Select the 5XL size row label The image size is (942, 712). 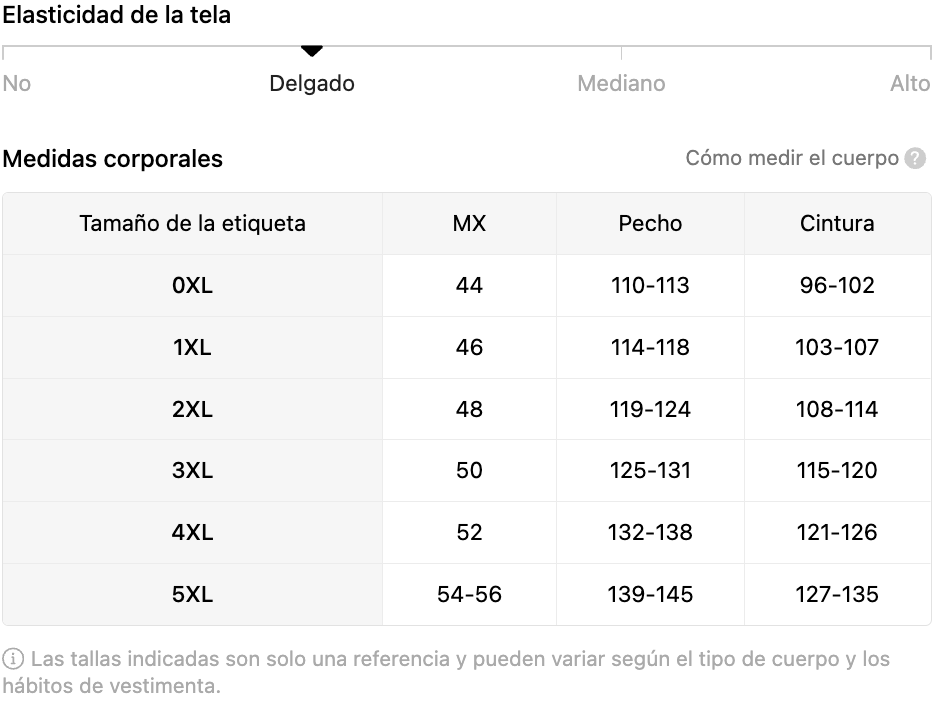tap(193, 595)
